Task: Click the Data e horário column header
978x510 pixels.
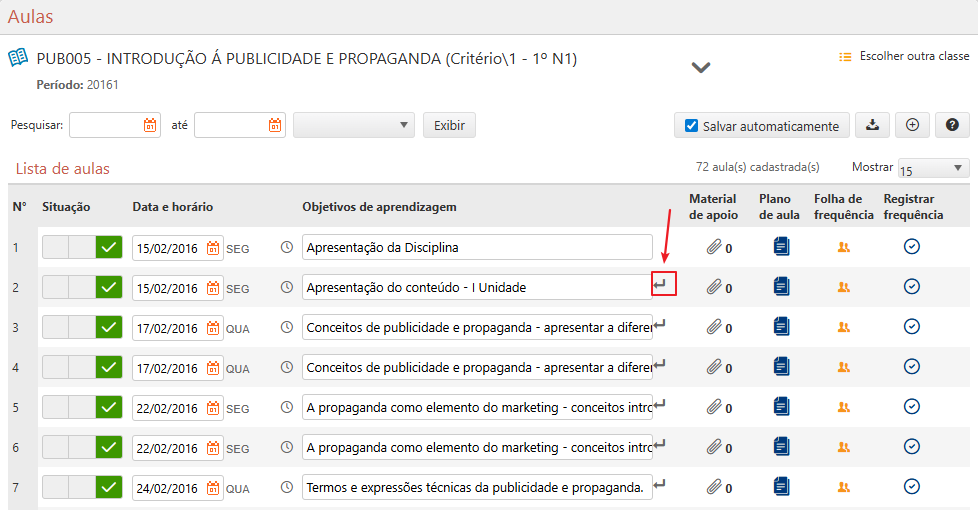Action: click(x=173, y=207)
